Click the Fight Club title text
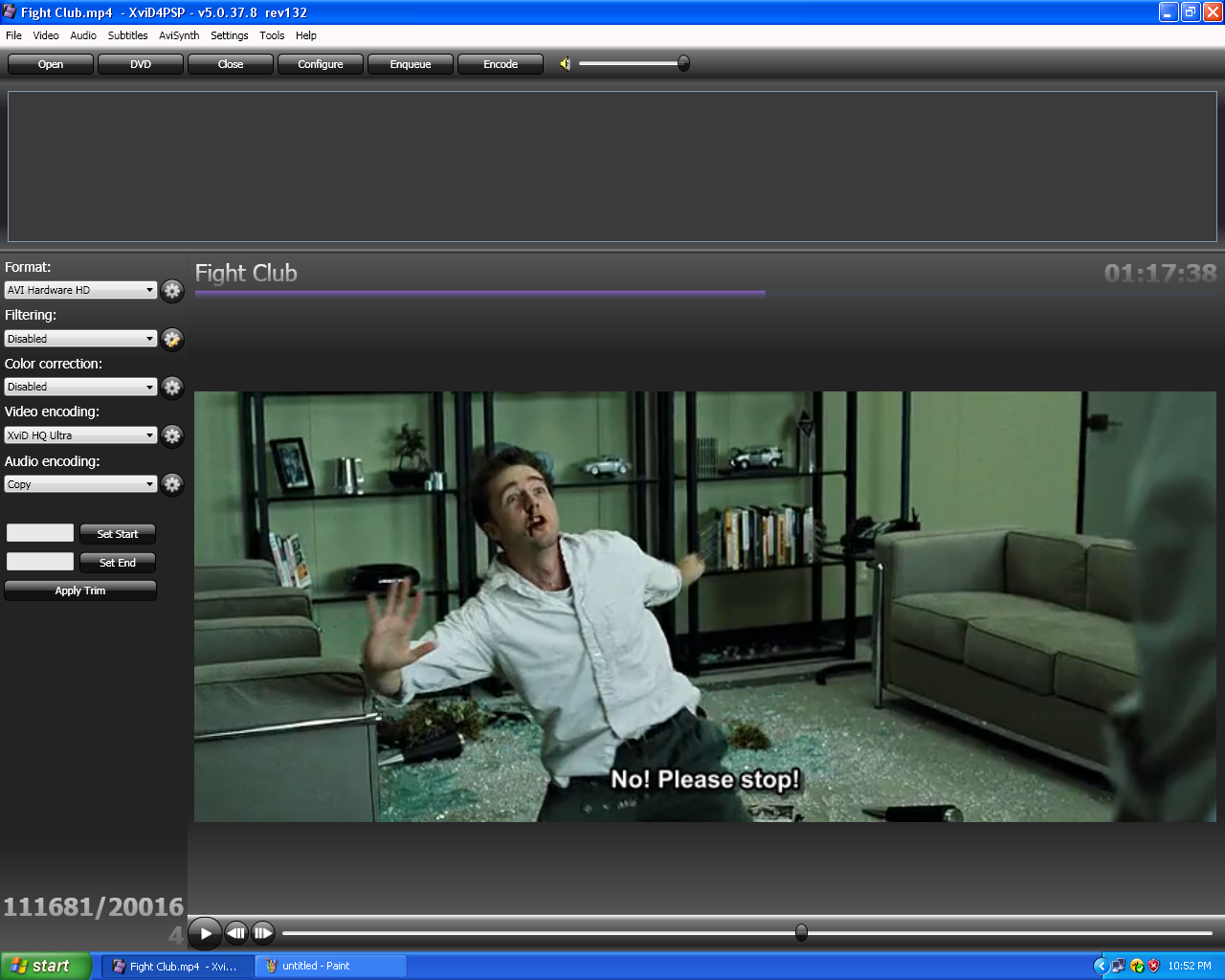Image resolution: width=1225 pixels, height=980 pixels. (246, 274)
